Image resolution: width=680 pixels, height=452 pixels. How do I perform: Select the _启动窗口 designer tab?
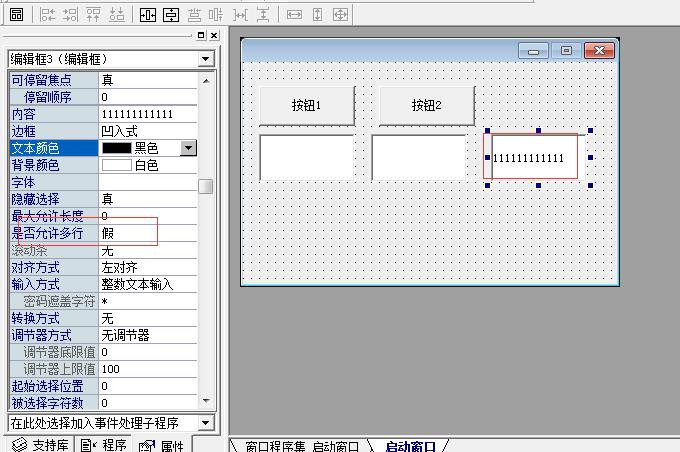[x=410, y=446]
